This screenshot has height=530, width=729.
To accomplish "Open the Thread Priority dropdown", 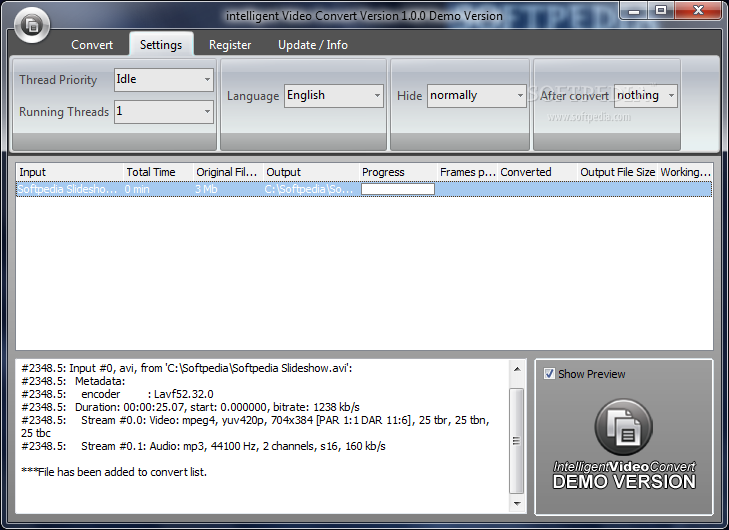I will coord(164,80).
